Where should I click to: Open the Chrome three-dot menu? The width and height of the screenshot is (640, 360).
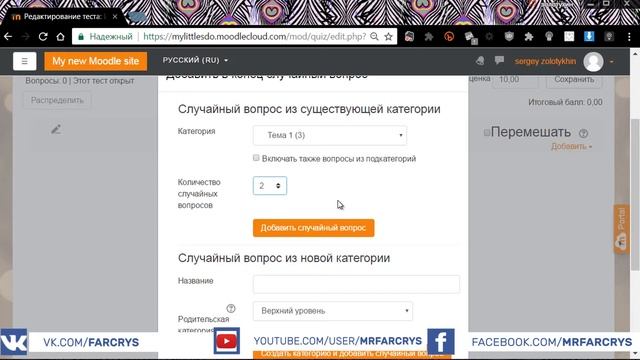629,37
